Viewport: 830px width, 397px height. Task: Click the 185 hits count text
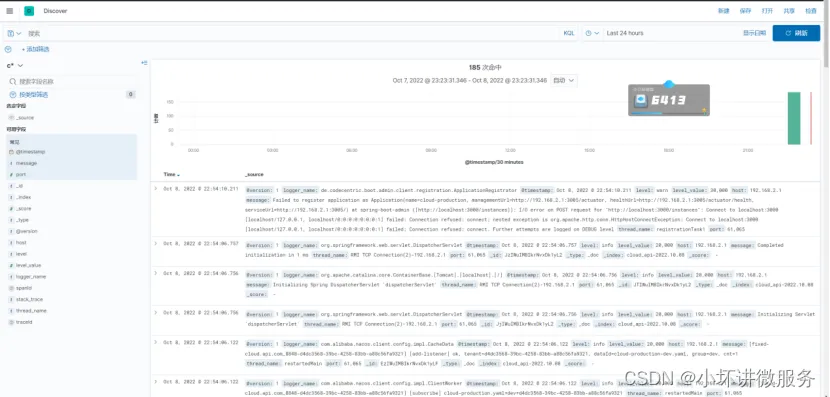click(x=485, y=68)
